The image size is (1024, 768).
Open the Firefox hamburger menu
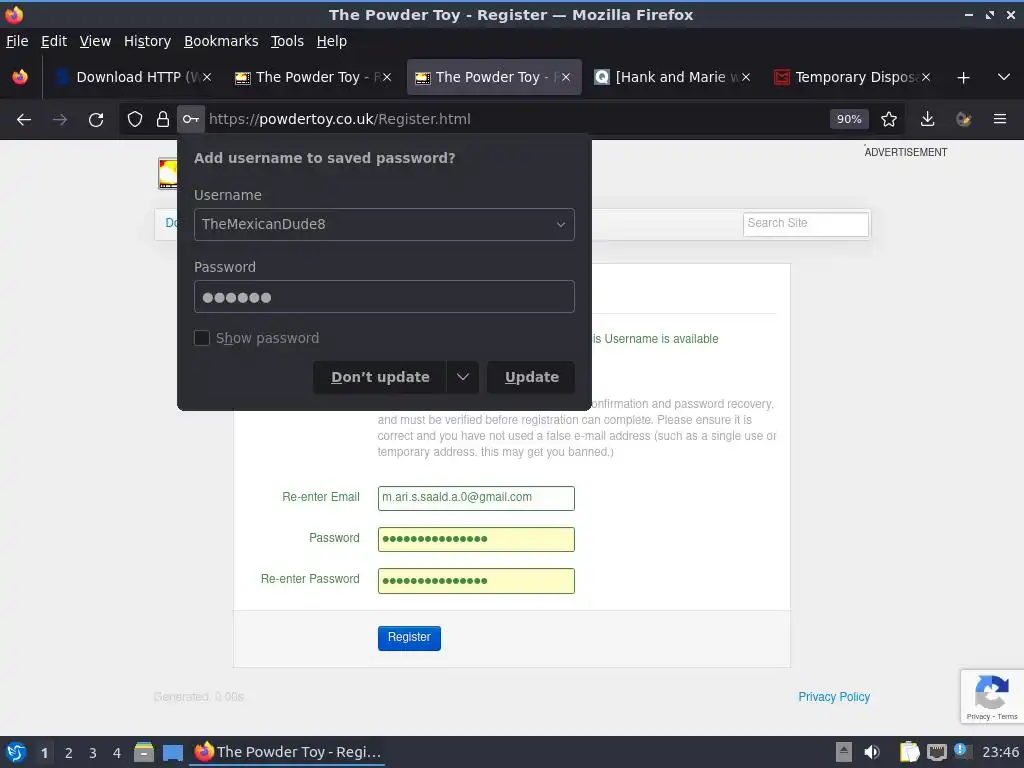(x=1000, y=119)
